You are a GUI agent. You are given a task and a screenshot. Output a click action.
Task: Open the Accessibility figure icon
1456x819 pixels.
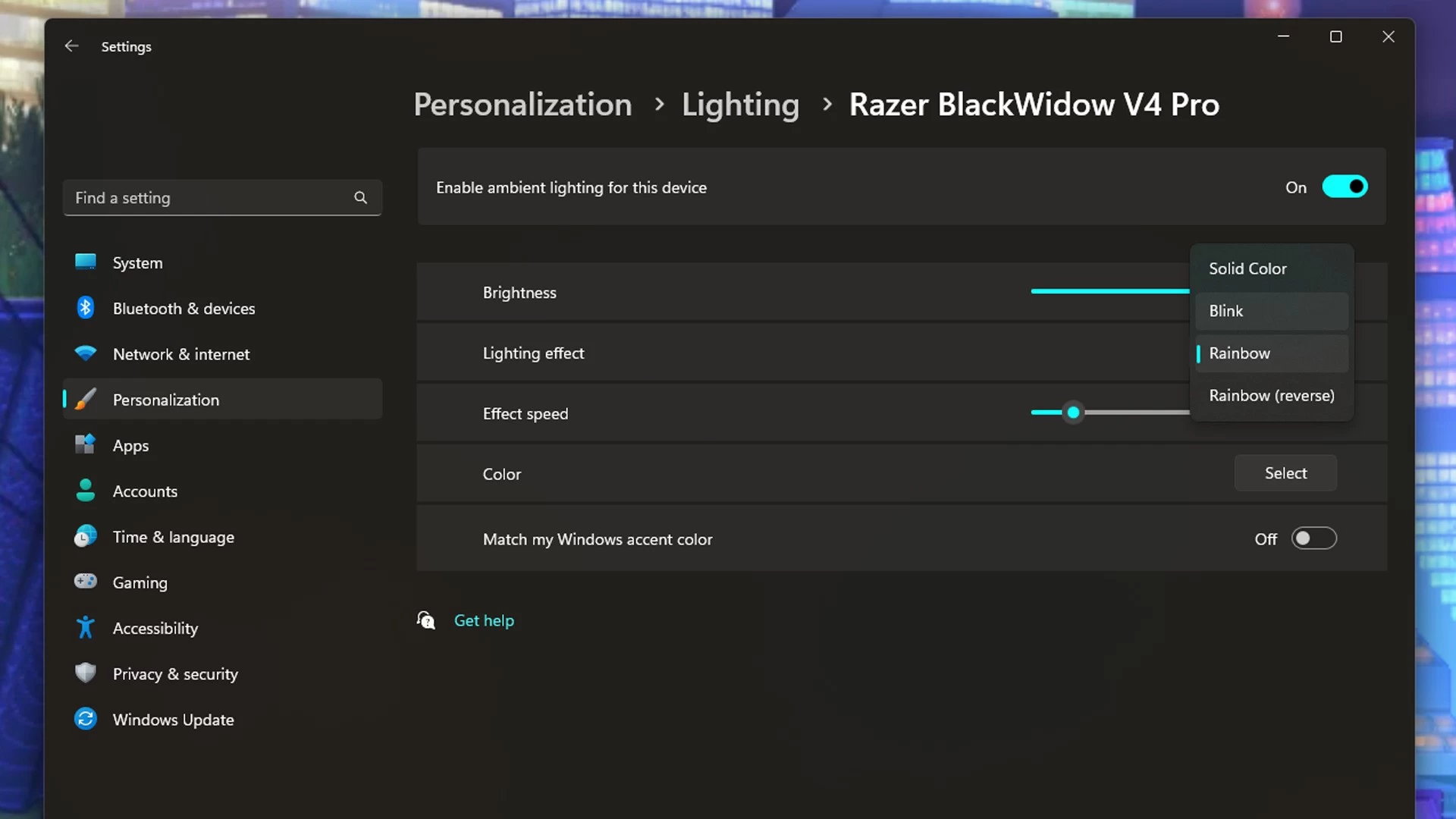coord(86,628)
